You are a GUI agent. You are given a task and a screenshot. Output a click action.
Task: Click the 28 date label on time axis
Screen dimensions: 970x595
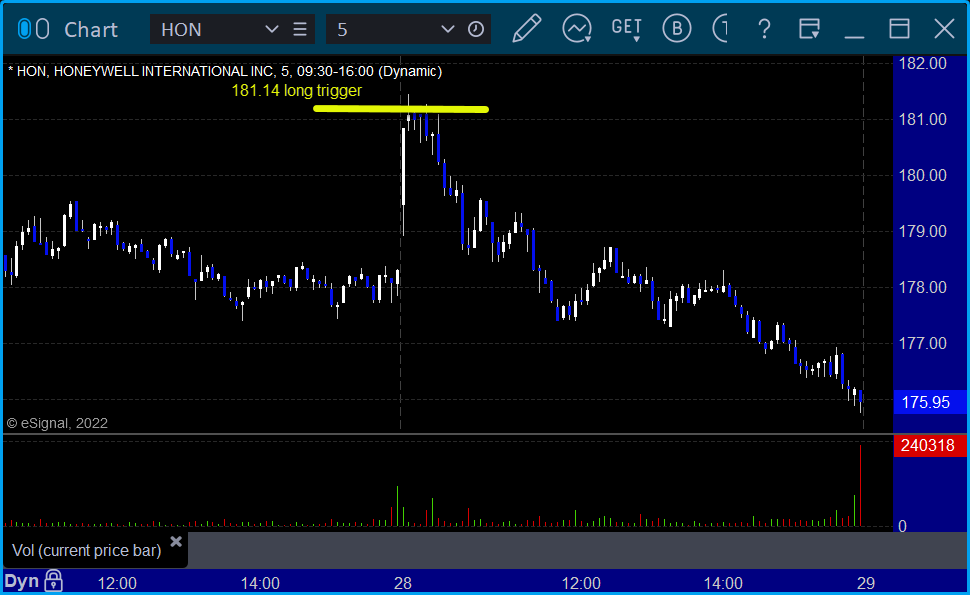[x=403, y=583]
